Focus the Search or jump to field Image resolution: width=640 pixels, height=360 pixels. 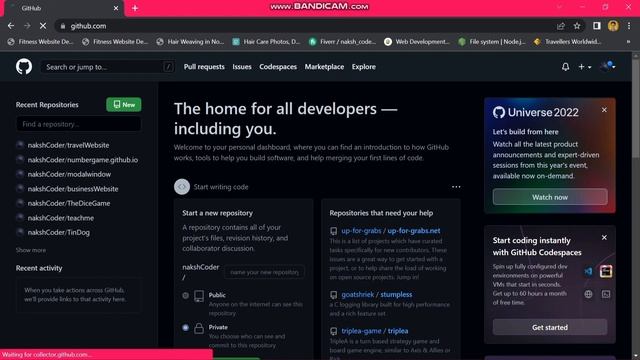107,67
